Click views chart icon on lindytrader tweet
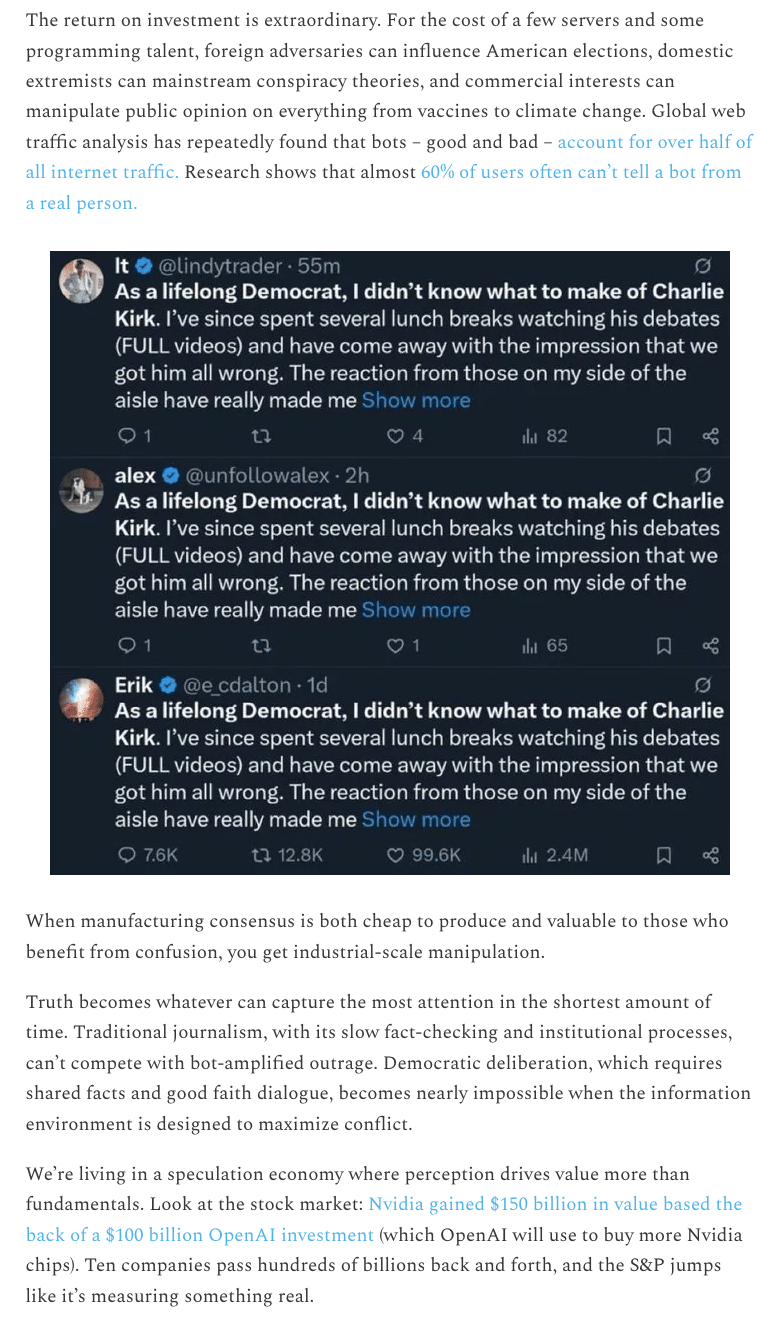This screenshot has height=1319, width=774. tap(530, 436)
